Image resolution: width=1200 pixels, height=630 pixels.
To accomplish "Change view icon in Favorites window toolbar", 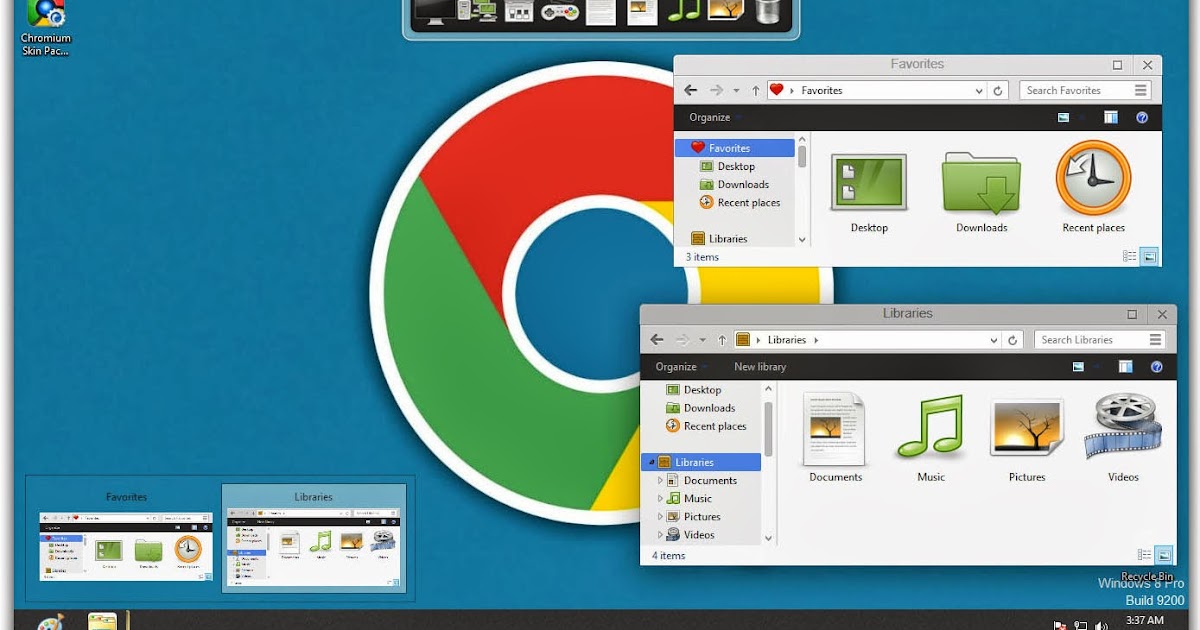I will [1063, 117].
